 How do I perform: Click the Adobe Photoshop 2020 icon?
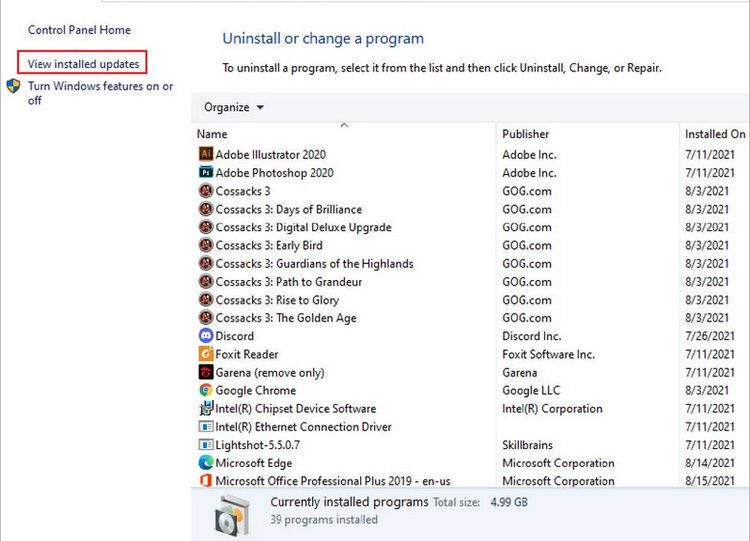click(x=206, y=172)
